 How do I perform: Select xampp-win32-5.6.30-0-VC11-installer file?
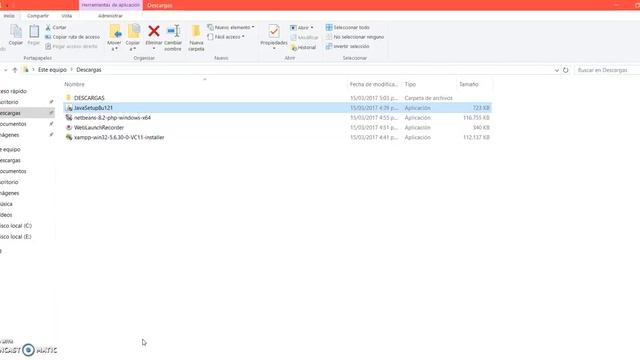click(119, 137)
